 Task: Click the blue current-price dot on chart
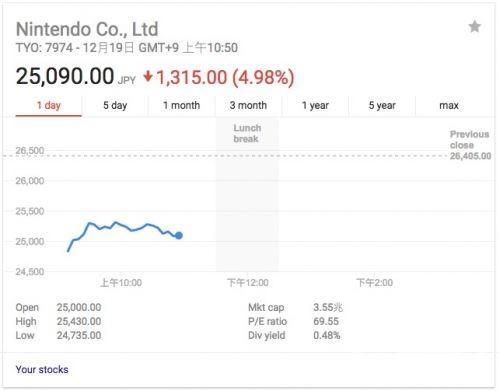pos(179,236)
